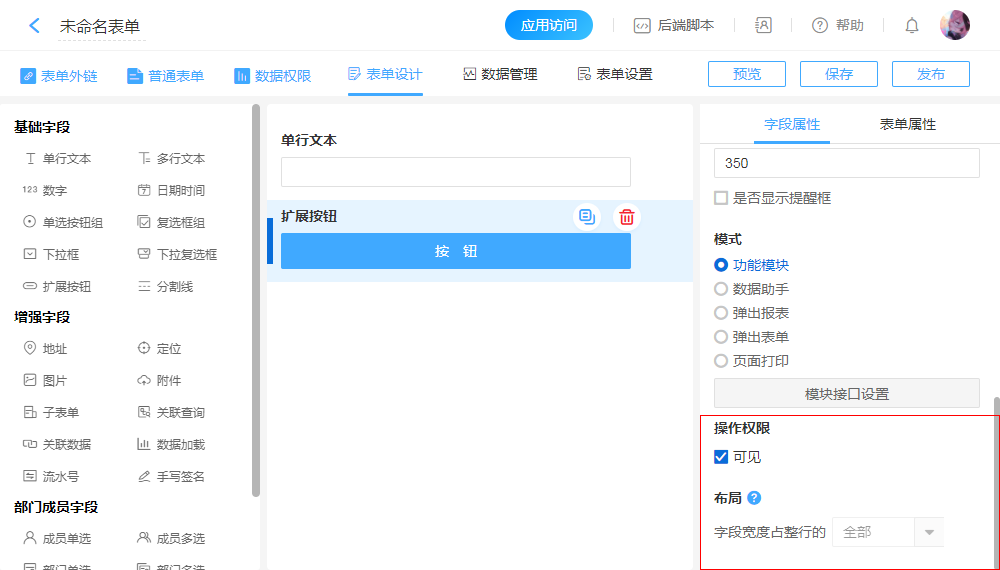This screenshot has width=1000, height=570.
Task: Select the 弹出表单 radio option
Action: tap(721, 337)
